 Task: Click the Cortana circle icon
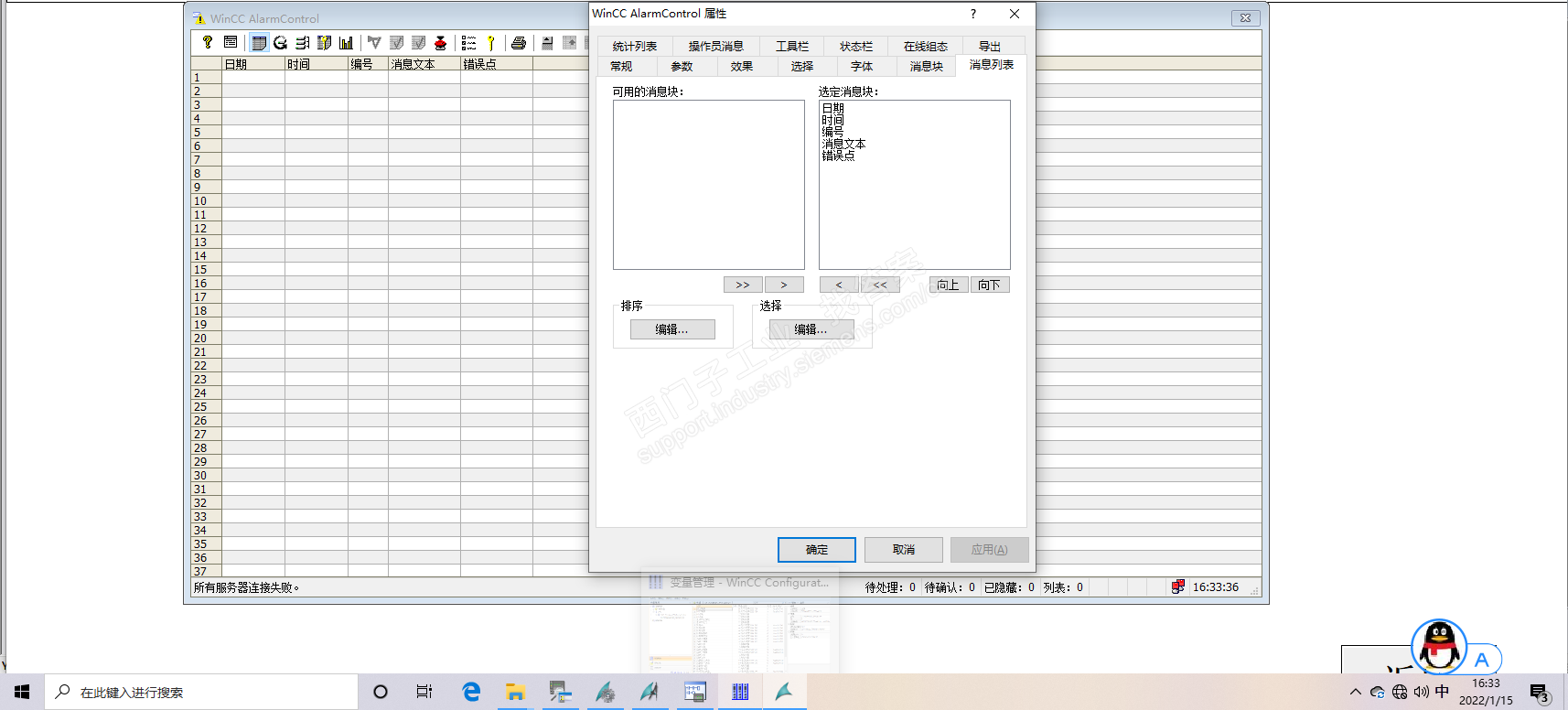point(381,692)
